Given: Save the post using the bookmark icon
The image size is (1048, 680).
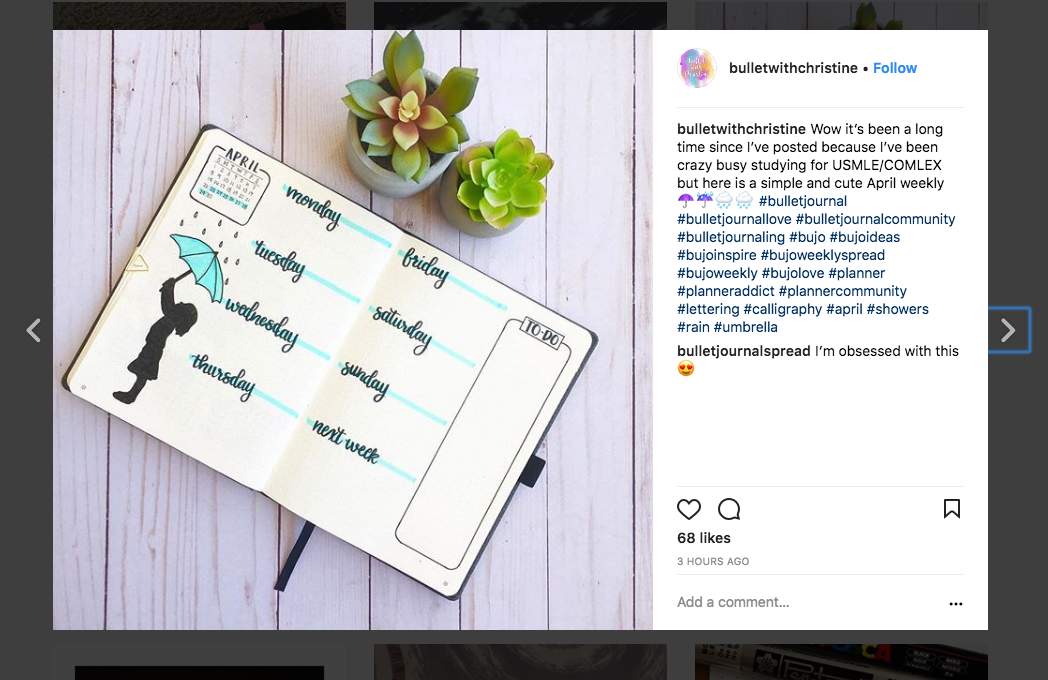Looking at the screenshot, I should [952, 509].
